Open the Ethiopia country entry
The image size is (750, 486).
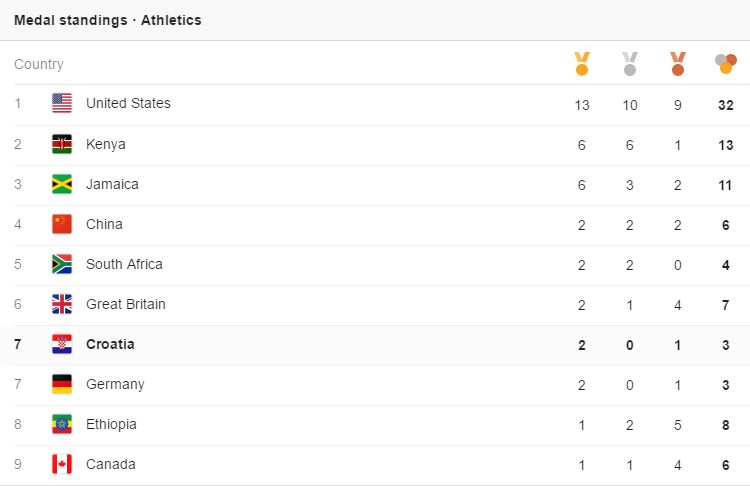(x=112, y=424)
